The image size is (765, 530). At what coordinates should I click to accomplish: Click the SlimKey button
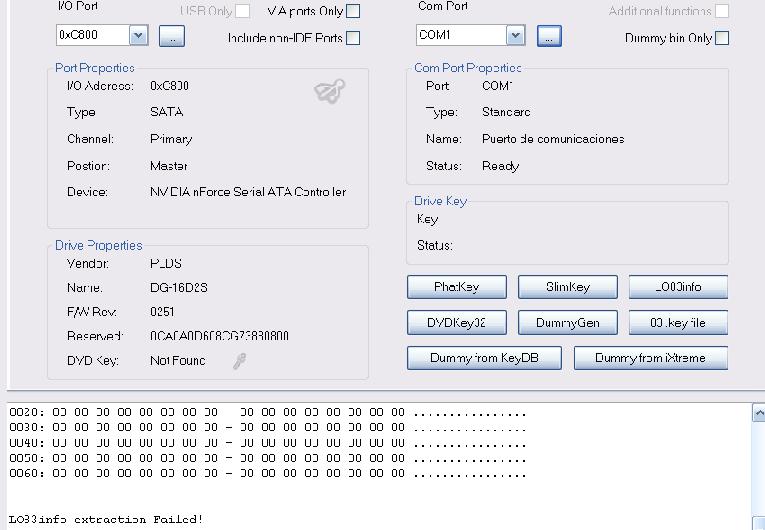[568, 287]
